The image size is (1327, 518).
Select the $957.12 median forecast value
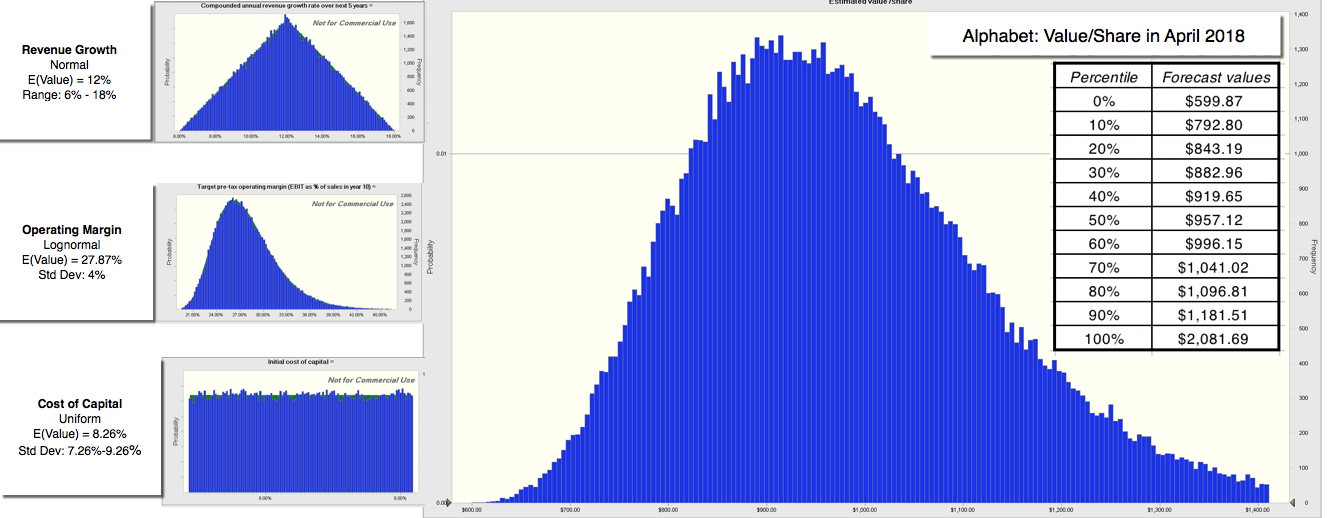[1214, 220]
